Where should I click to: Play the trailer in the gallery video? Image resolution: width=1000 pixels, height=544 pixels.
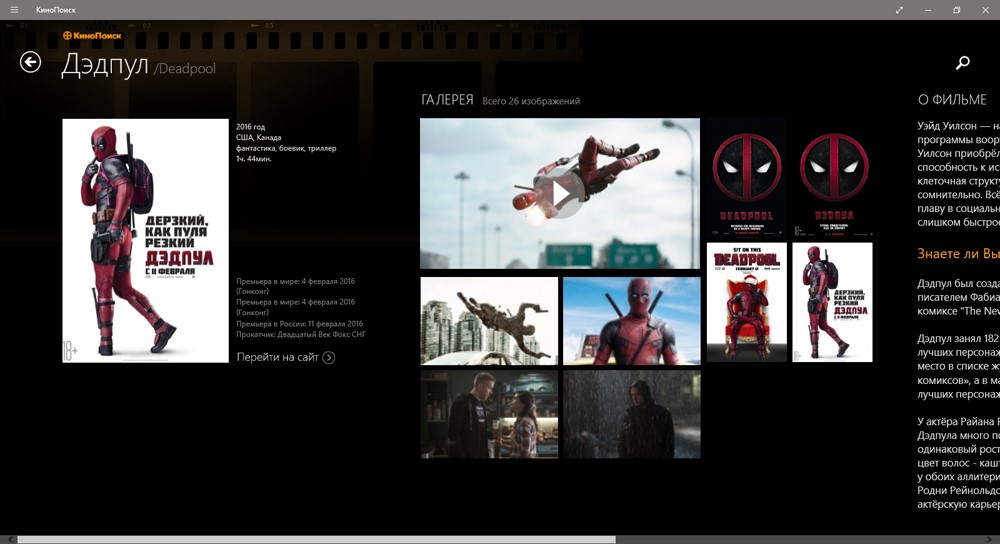559,193
